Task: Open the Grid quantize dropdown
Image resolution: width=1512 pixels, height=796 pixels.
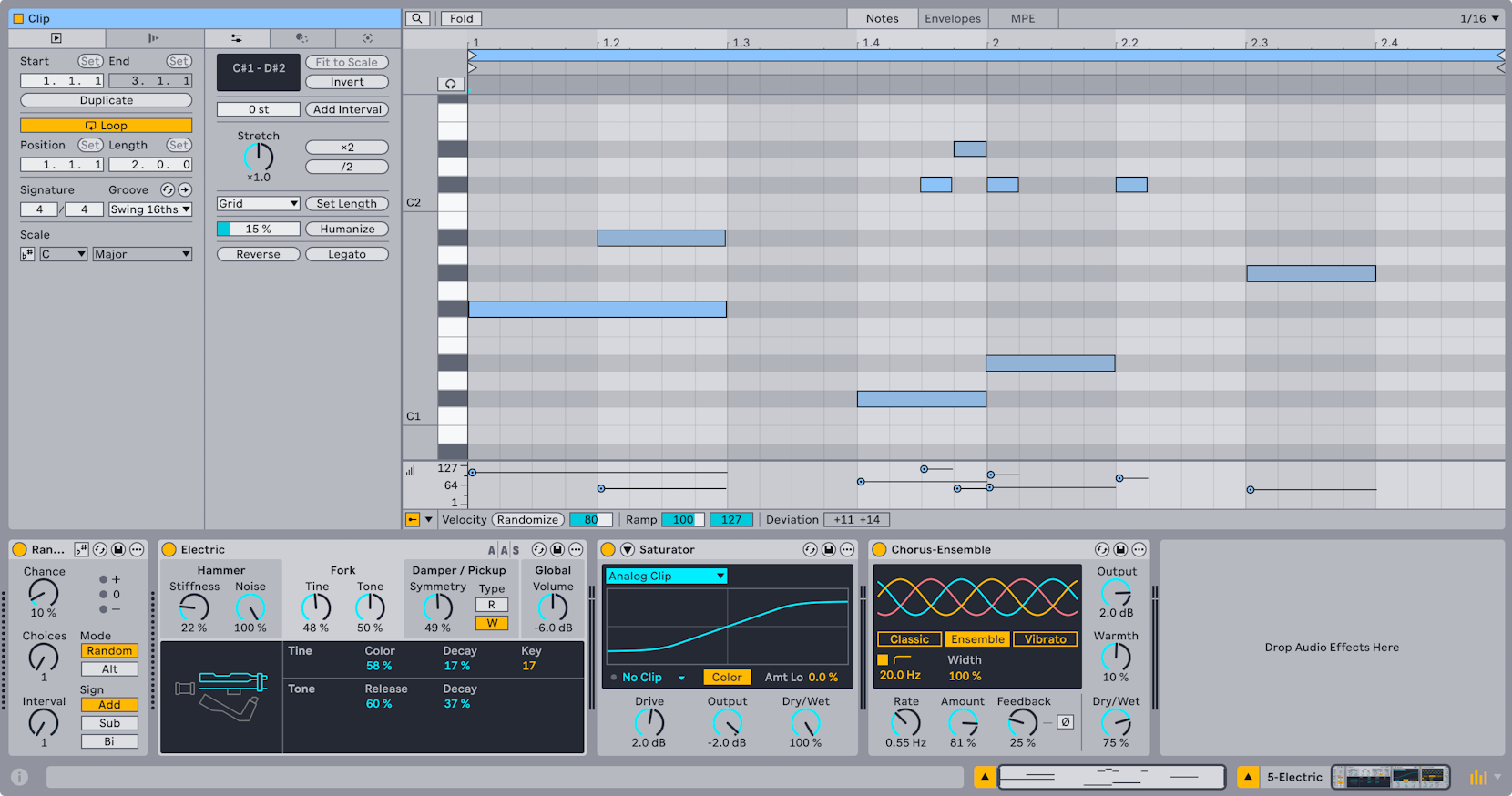Action: point(259,203)
